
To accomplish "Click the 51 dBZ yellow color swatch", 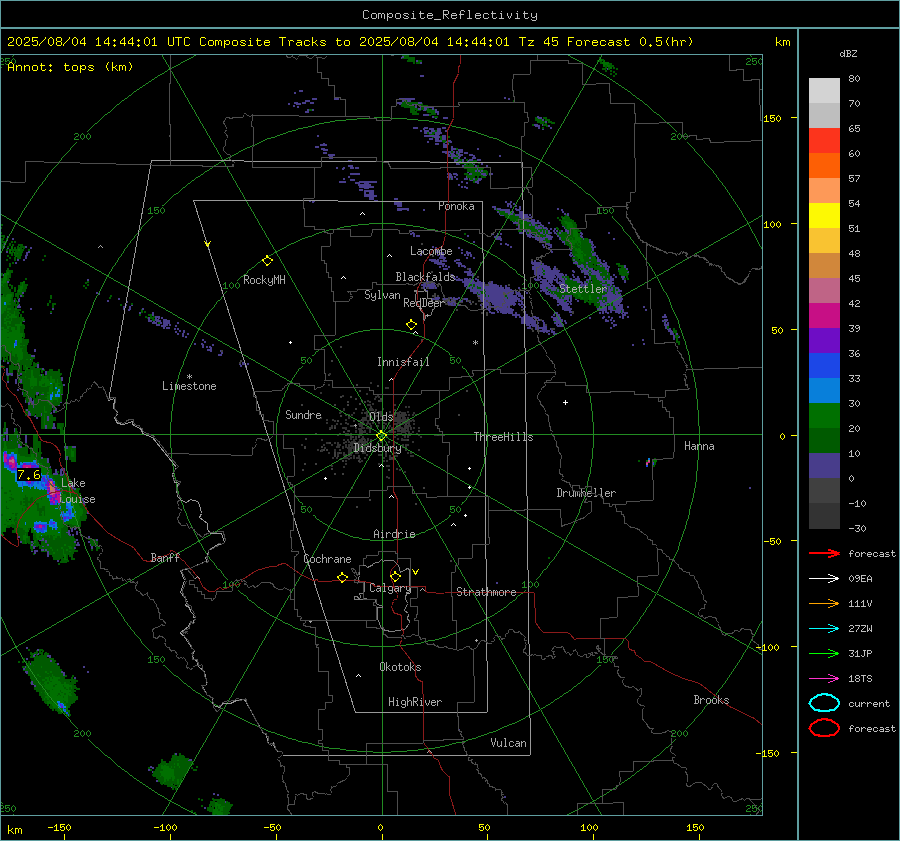I will [x=824, y=215].
